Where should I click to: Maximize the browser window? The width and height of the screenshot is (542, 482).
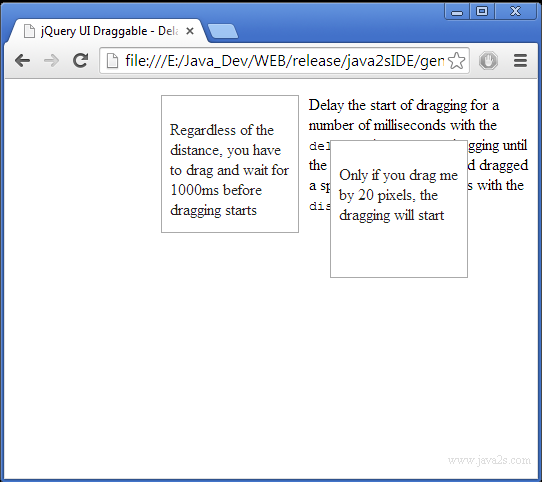(482, 12)
